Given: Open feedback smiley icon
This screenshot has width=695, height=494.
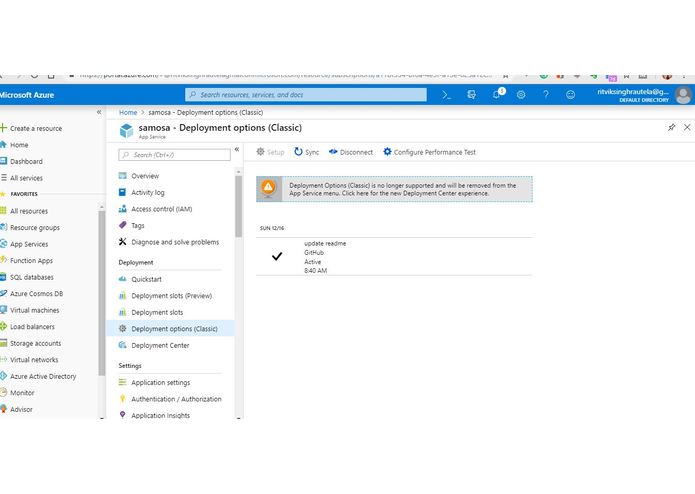Looking at the screenshot, I should (570, 94).
